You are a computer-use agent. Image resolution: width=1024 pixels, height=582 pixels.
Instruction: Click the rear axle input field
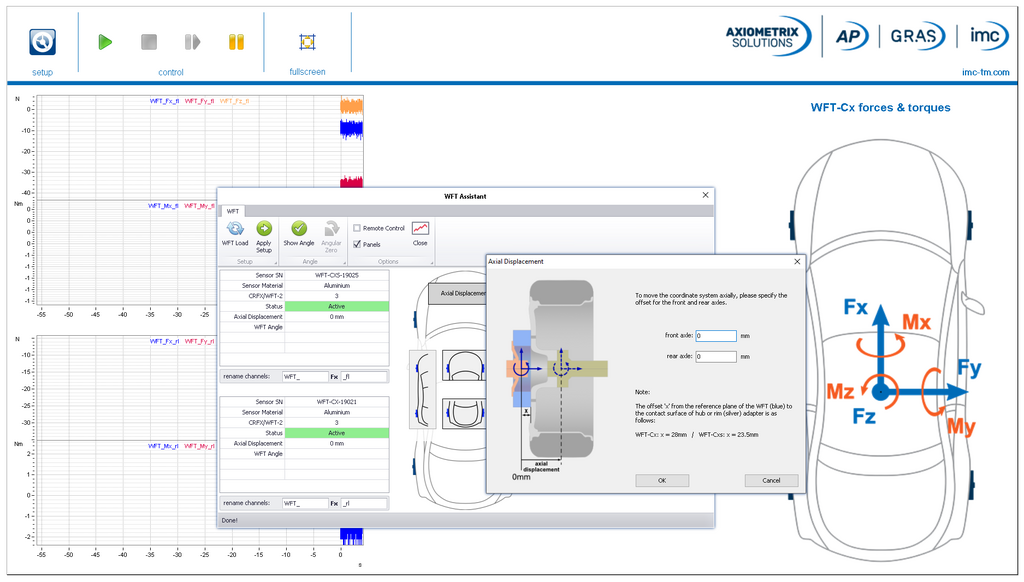[716, 357]
